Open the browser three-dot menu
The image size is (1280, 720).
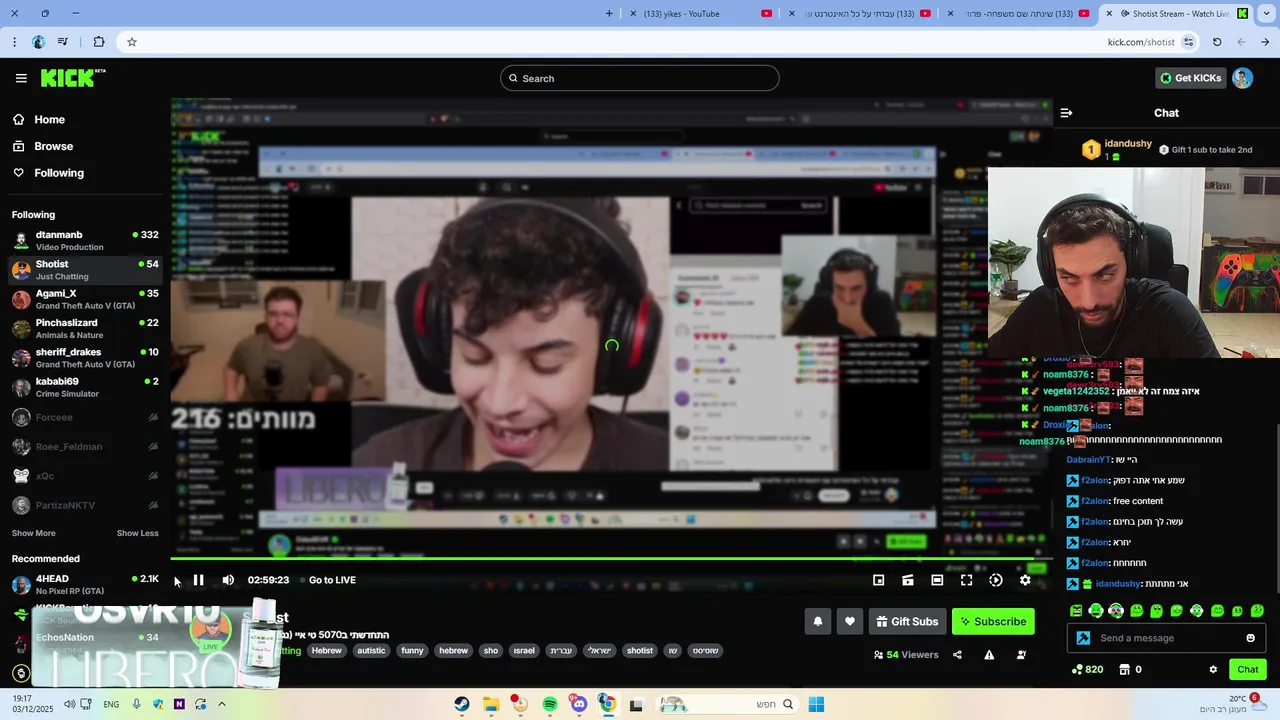point(14,42)
